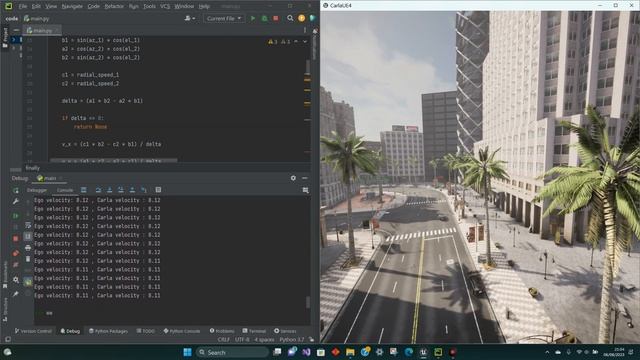Stop the running process using red square in top toolbar
The image size is (640, 360).
276,18
